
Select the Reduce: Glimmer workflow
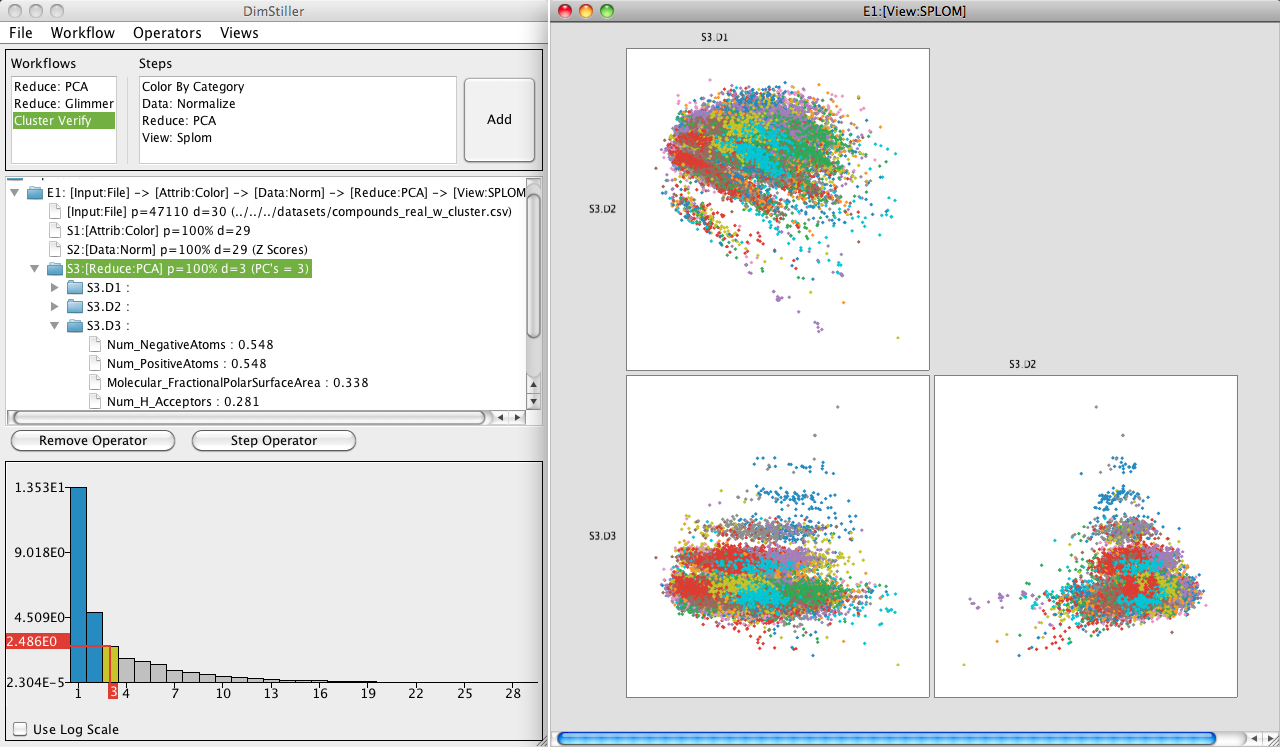click(x=63, y=104)
